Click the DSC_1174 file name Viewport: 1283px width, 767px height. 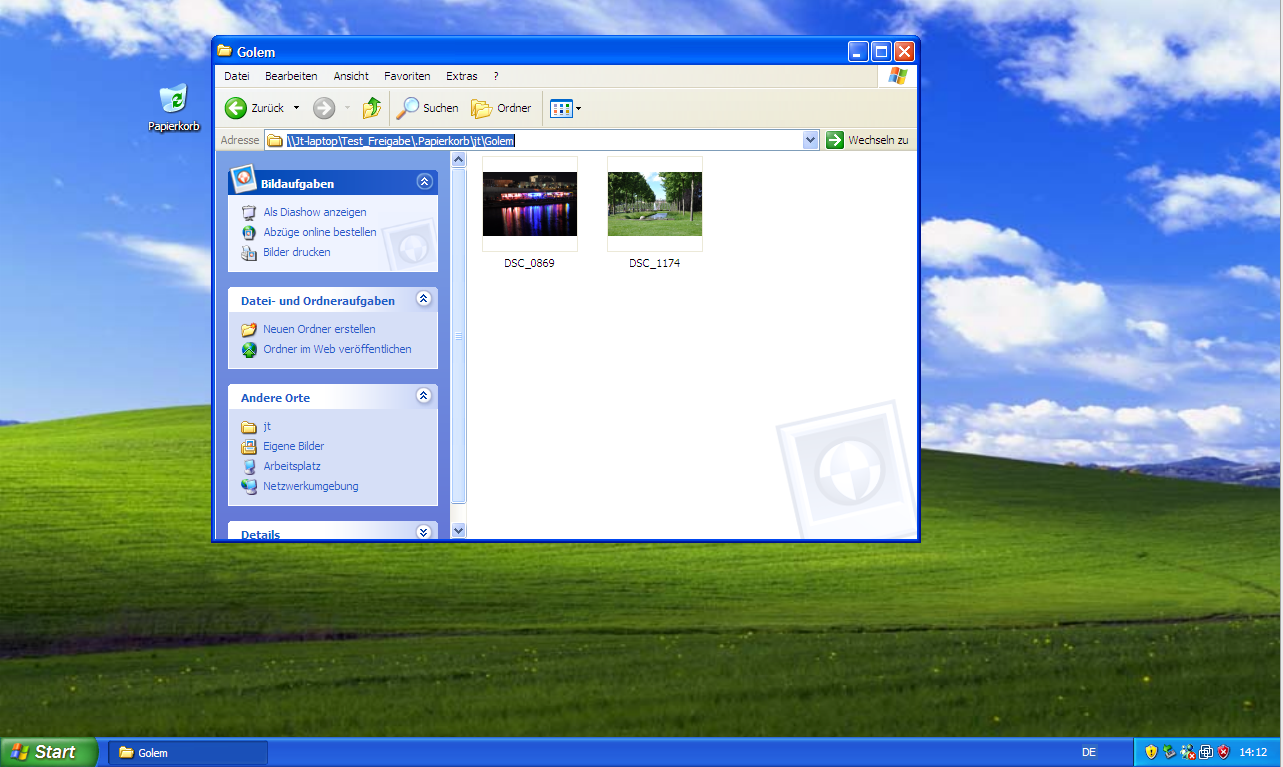pos(655,263)
